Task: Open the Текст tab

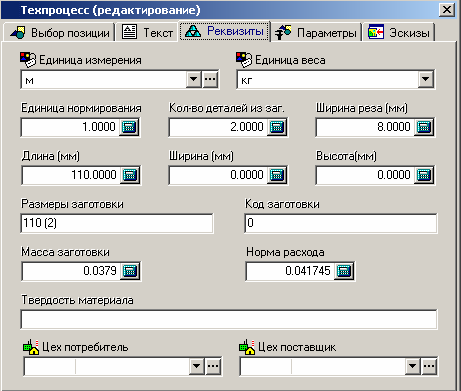Action: pos(147,33)
